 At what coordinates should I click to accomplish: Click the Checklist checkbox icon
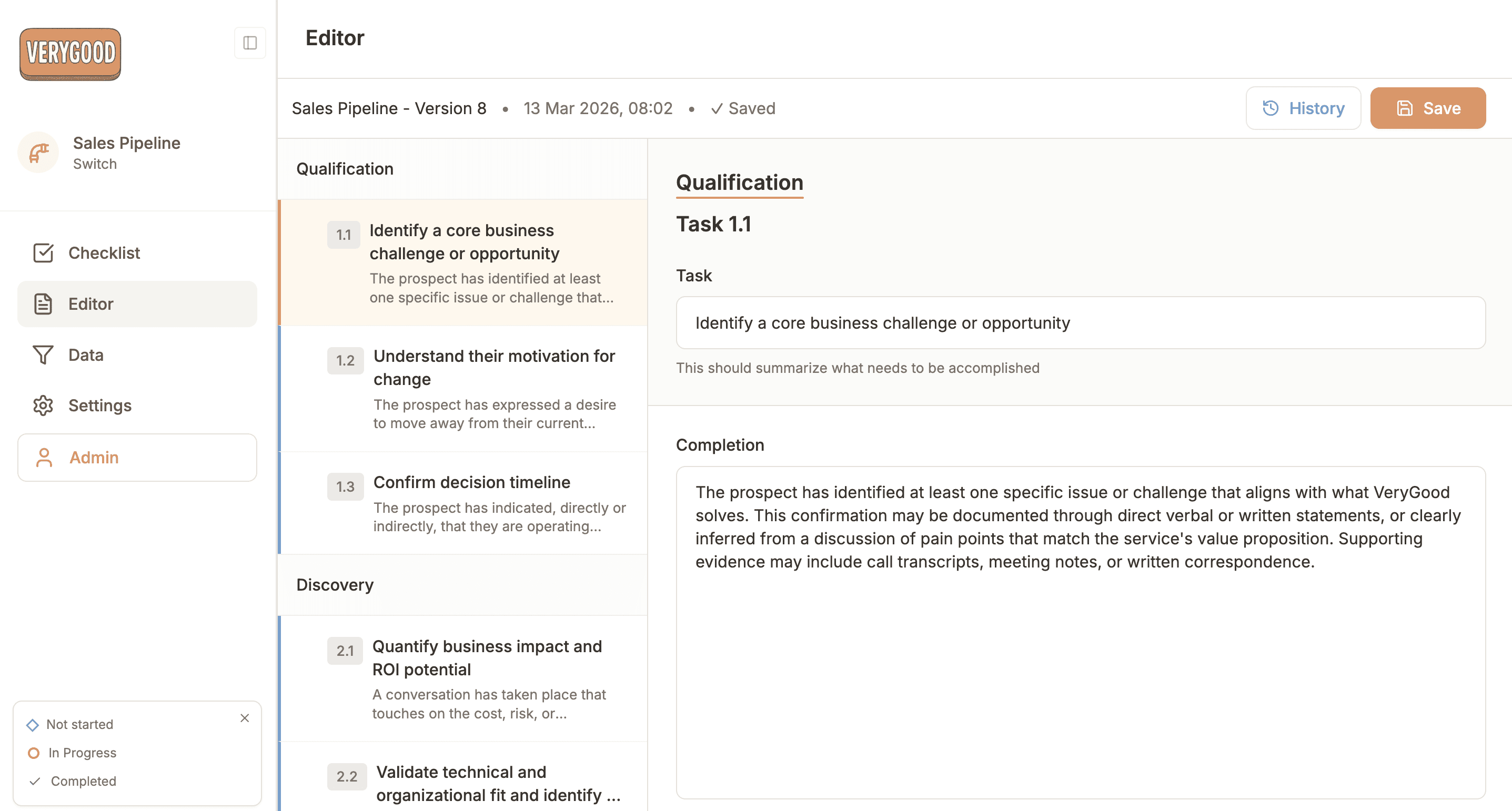[43, 253]
